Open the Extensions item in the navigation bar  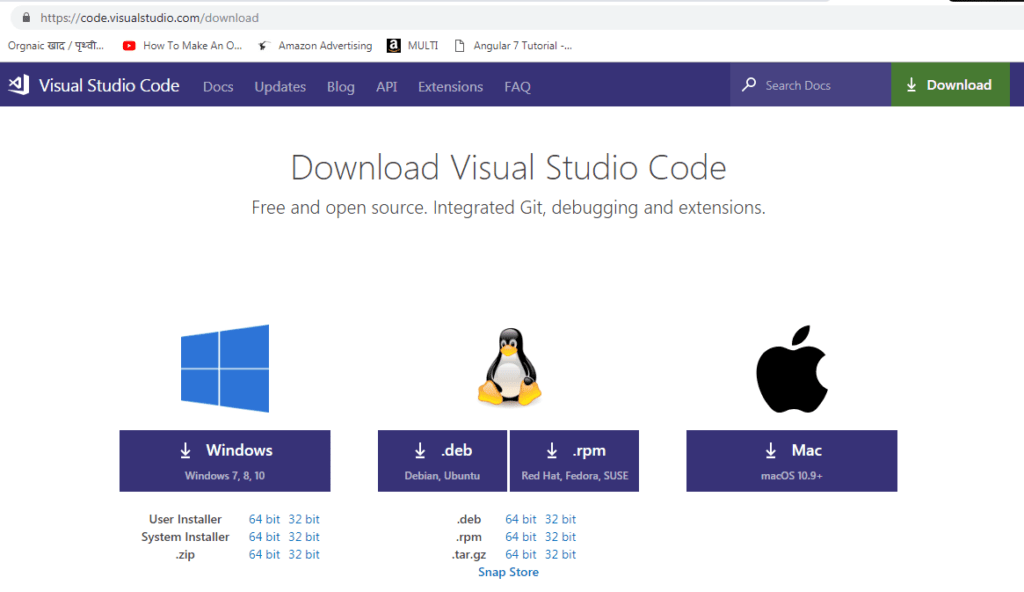(450, 87)
